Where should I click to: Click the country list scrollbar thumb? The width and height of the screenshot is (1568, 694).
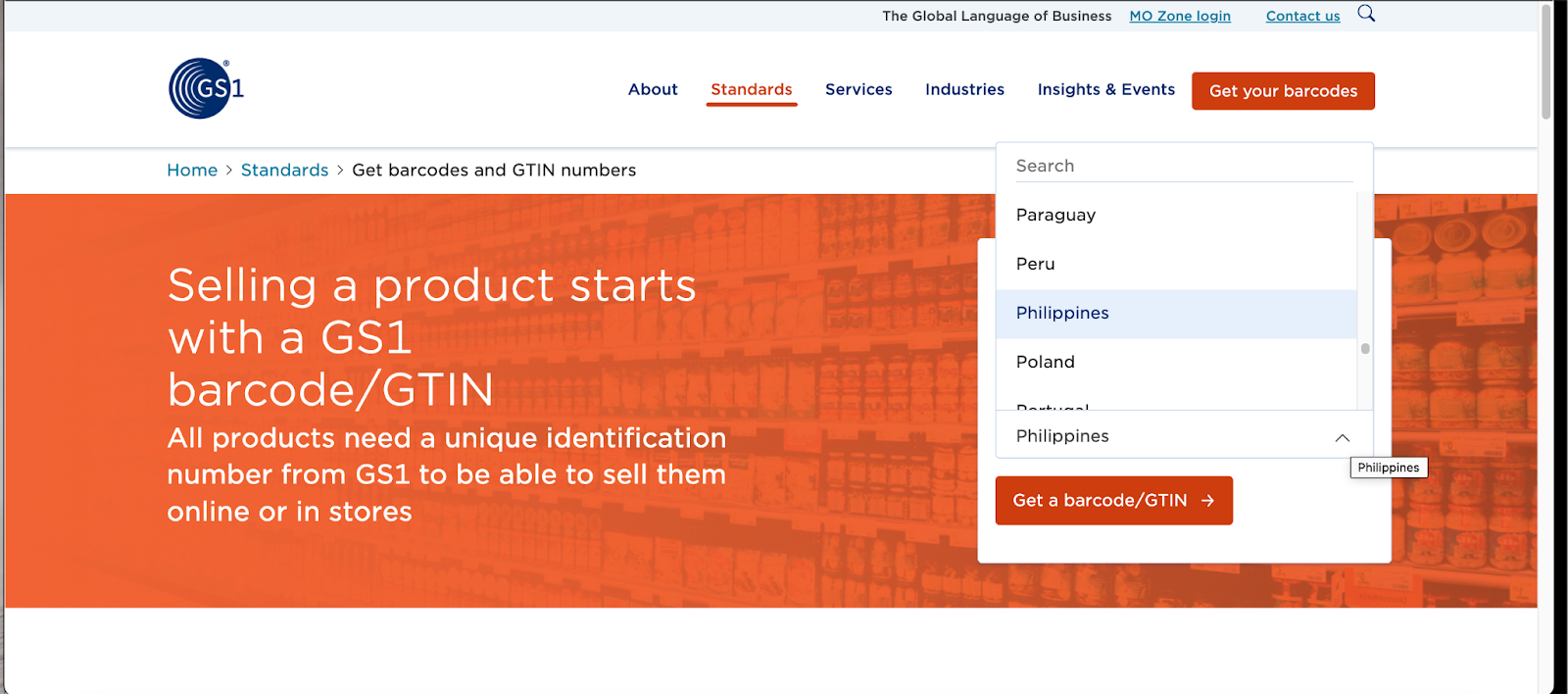(1365, 348)
